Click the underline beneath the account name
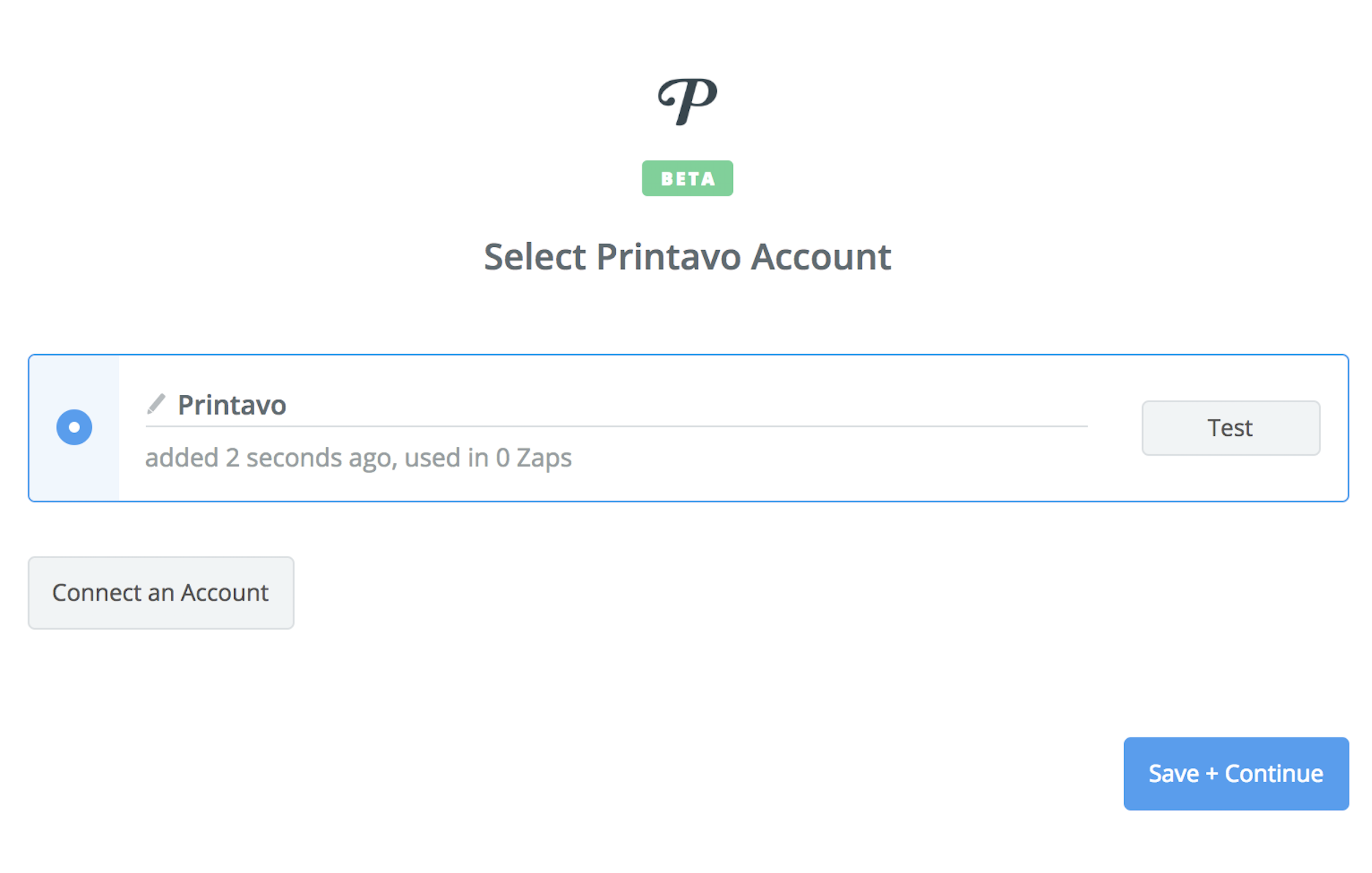 click(x=617, y=426)
